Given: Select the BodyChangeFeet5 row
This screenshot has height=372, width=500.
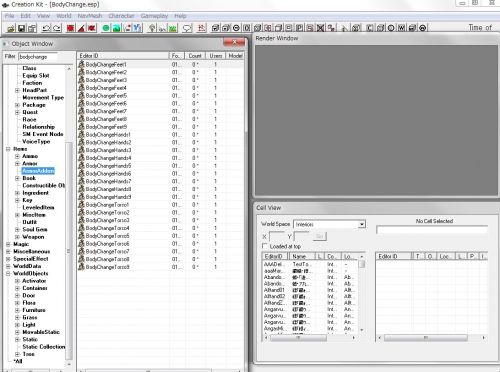Looking at the screenshot, I should pos(160,95).
